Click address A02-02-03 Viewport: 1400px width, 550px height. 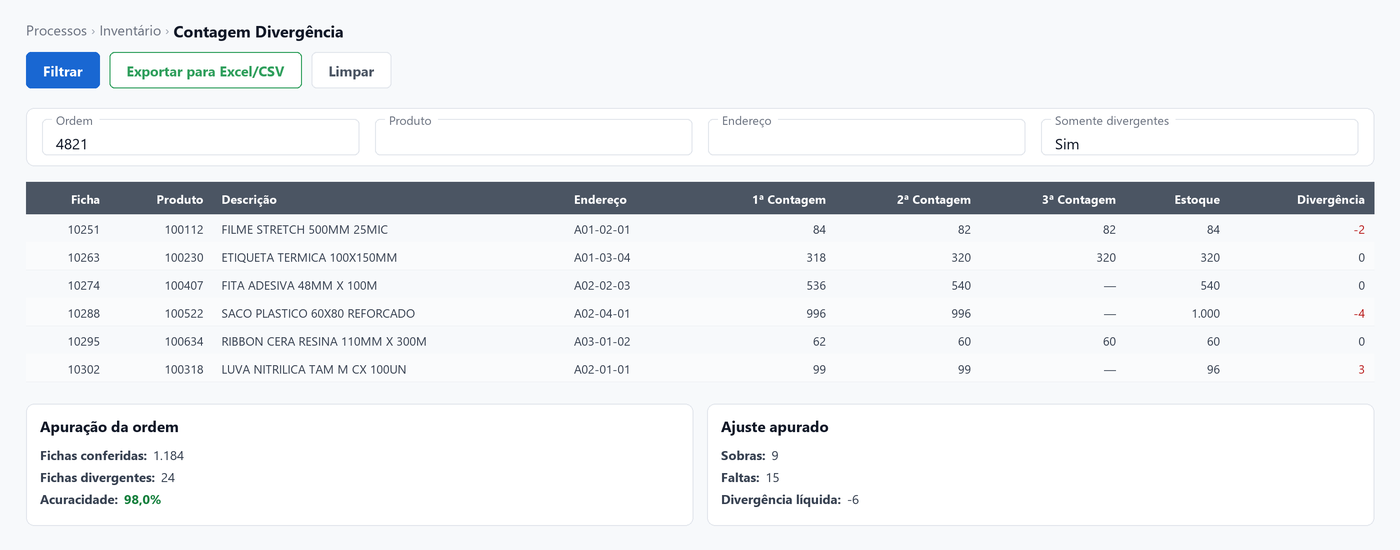pos(602,285)
